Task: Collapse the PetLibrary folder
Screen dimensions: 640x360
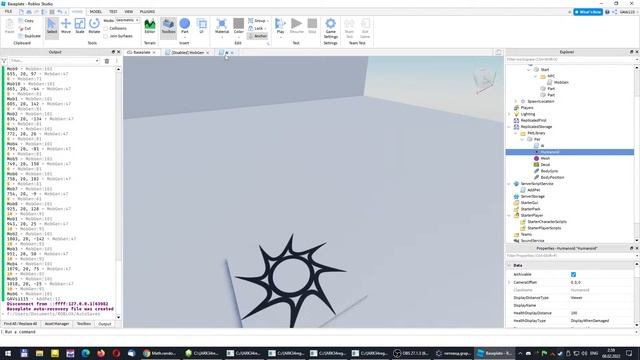Action: [x=516, y=133]
